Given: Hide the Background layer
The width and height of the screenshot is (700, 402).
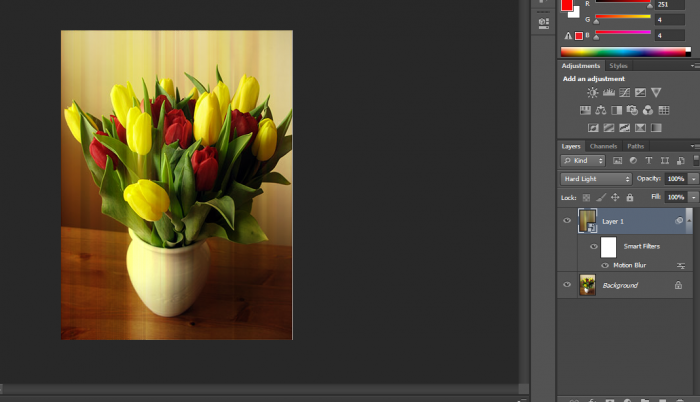Looking at the screenshot, I should 567,285.
